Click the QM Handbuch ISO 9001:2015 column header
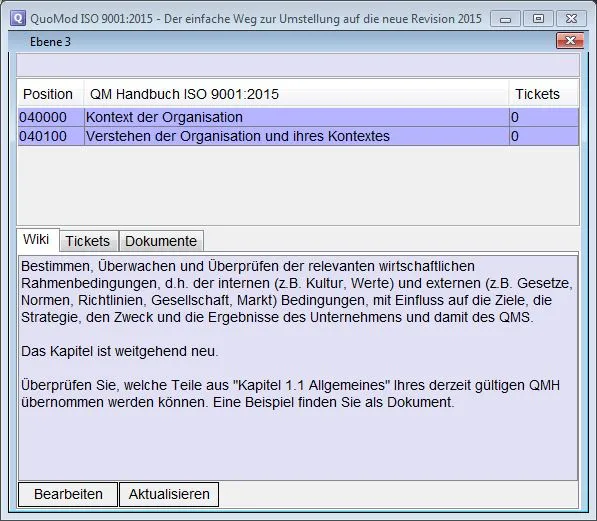Screen dimensions: 597x521 (x=296, y=94)
